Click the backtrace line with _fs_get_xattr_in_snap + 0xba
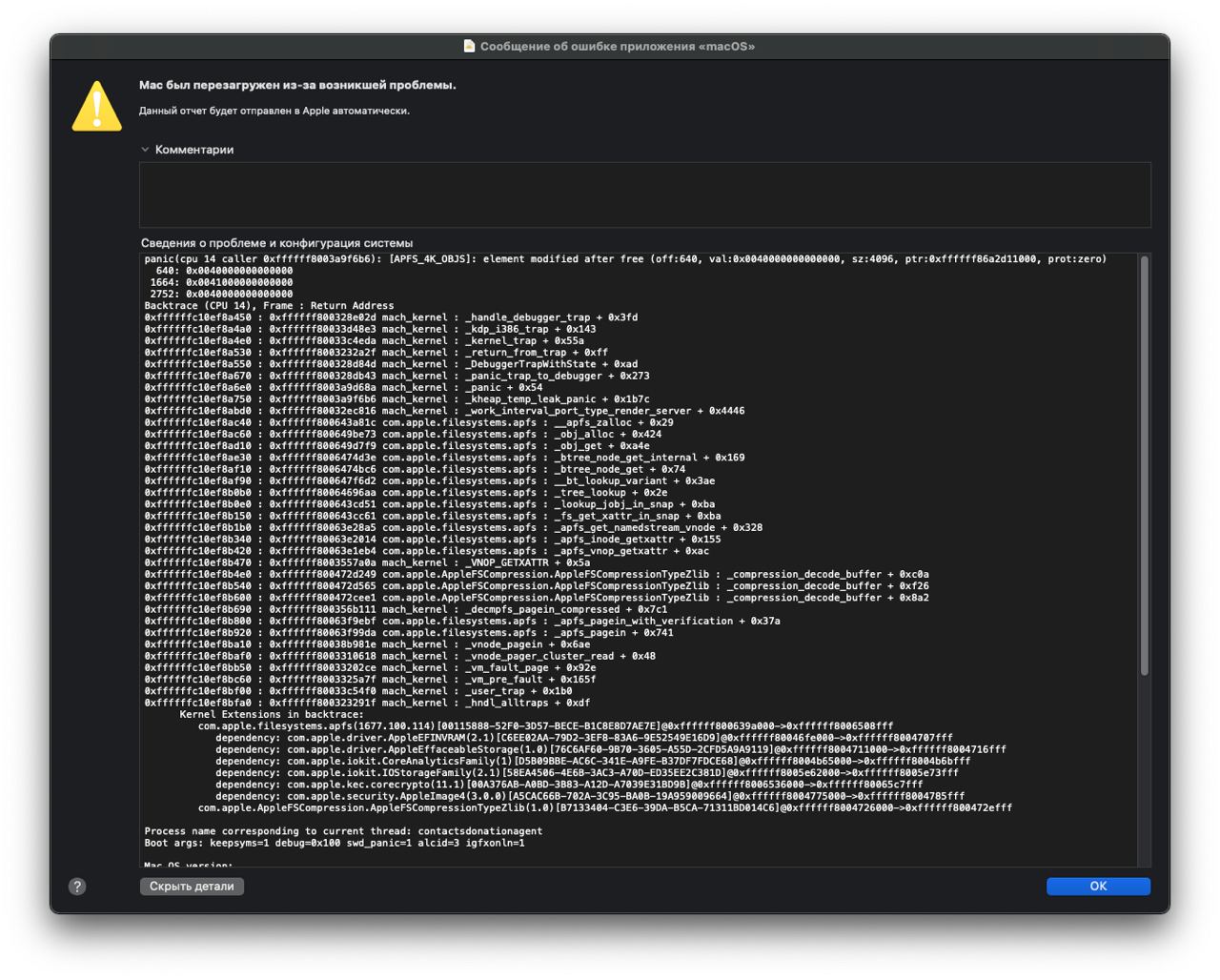Viewport: 1220px width, 980px height. point(433,516)
